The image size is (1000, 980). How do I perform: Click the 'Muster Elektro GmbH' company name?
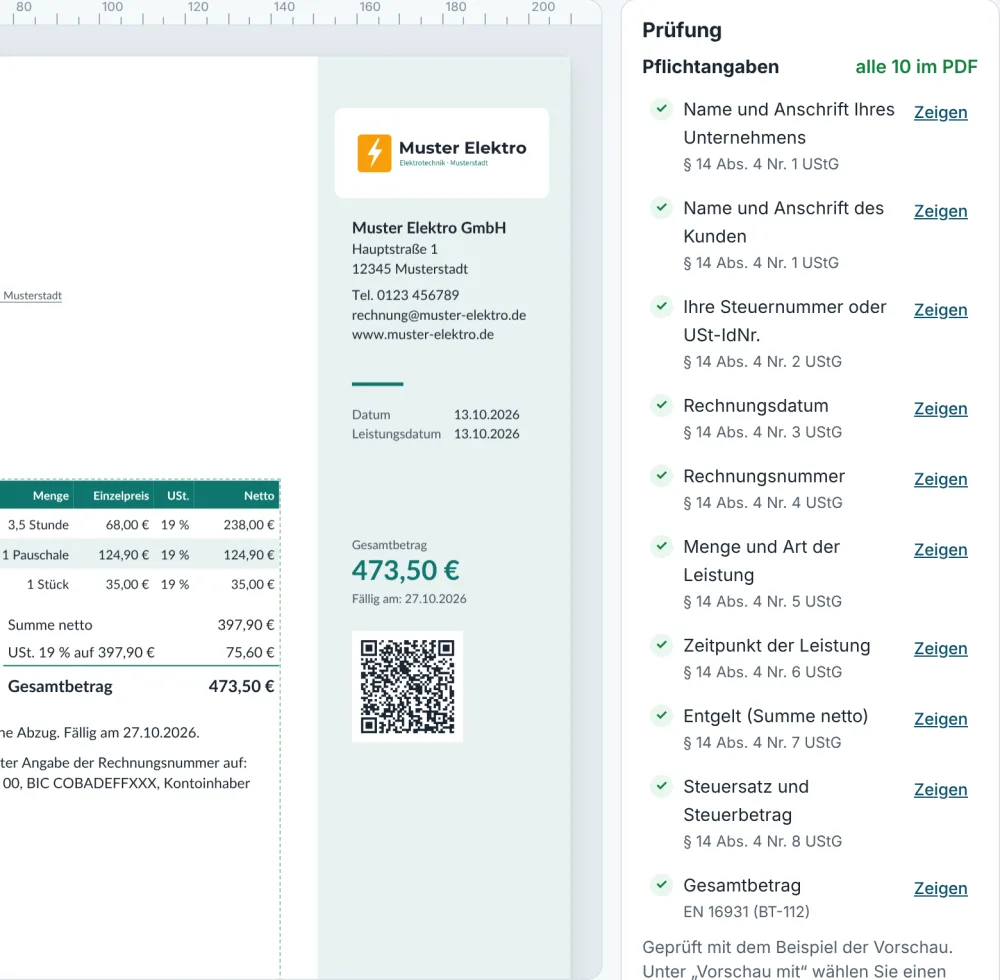(429, 228)
